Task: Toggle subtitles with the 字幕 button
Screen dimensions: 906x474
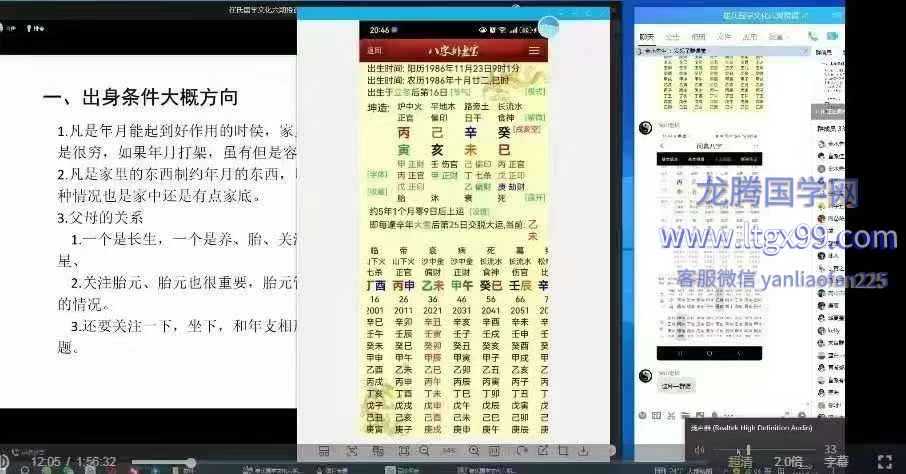Action: 836,462
